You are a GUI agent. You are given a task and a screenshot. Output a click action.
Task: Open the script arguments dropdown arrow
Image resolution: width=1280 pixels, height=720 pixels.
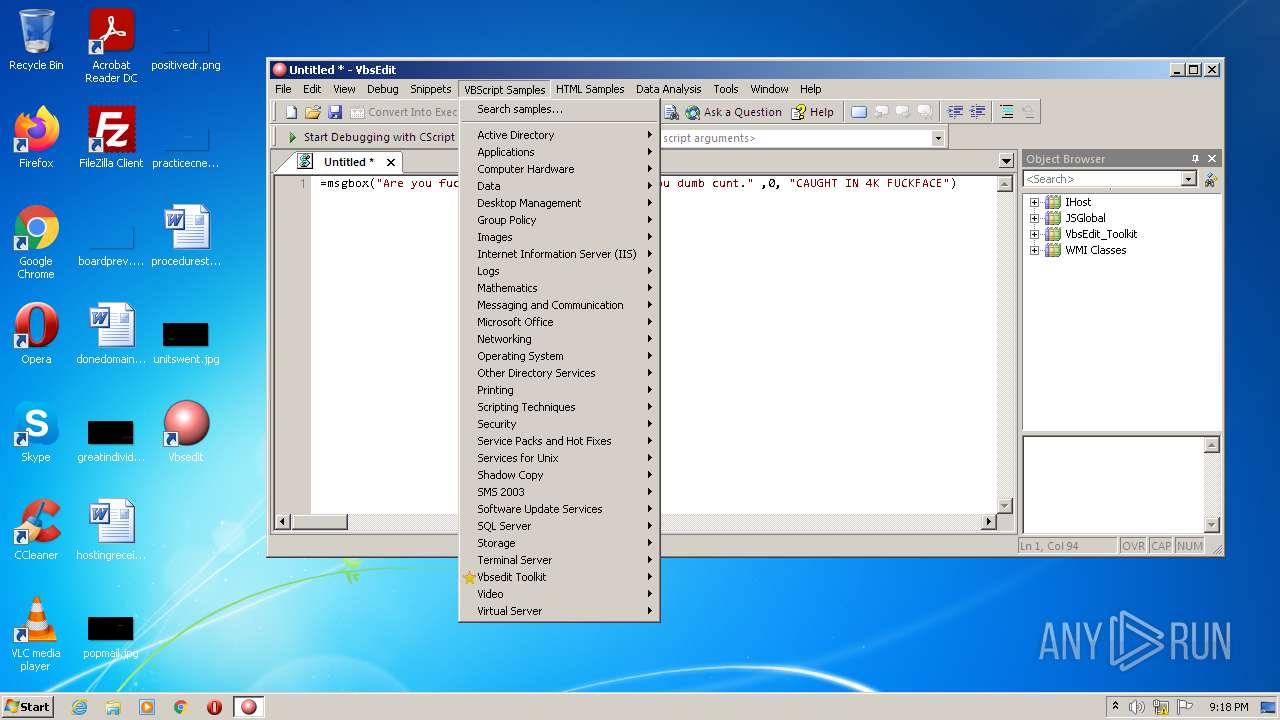click(938, 138)
